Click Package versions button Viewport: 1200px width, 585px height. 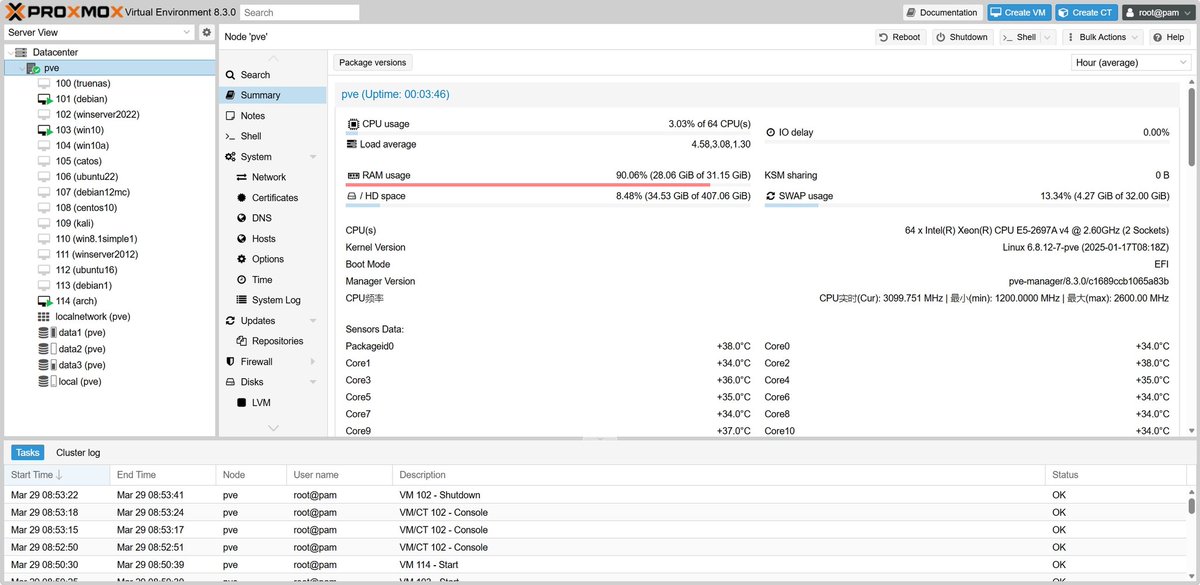(372, 62)
